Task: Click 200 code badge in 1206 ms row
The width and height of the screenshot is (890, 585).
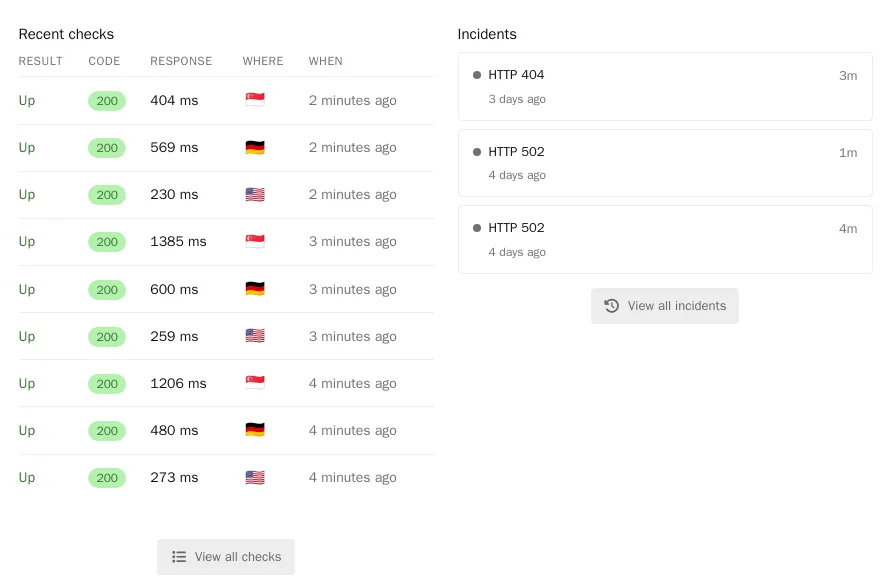Action: click(x=107, y=384)
